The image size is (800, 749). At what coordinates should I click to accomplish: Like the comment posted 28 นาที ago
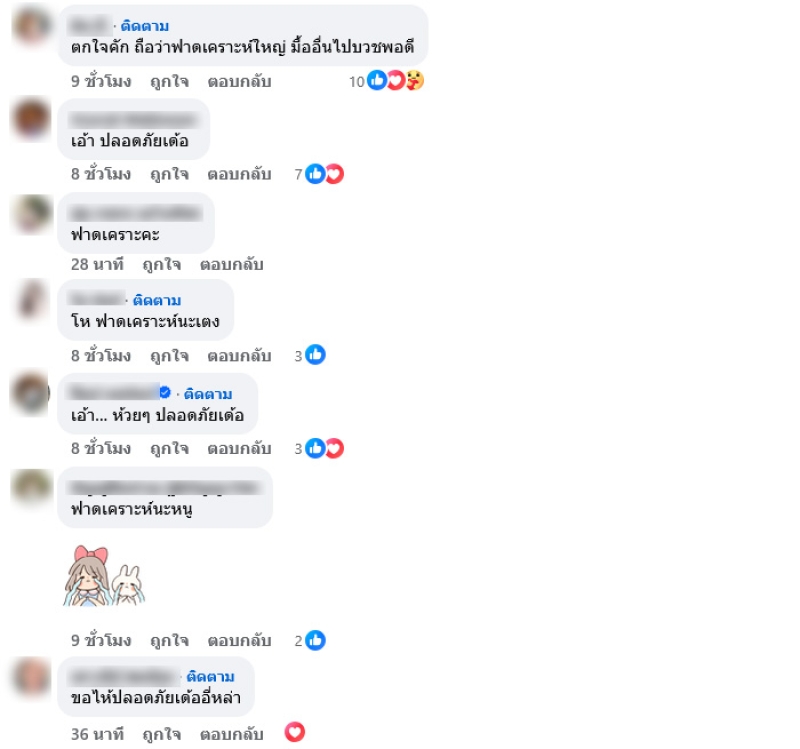(162, 265)
